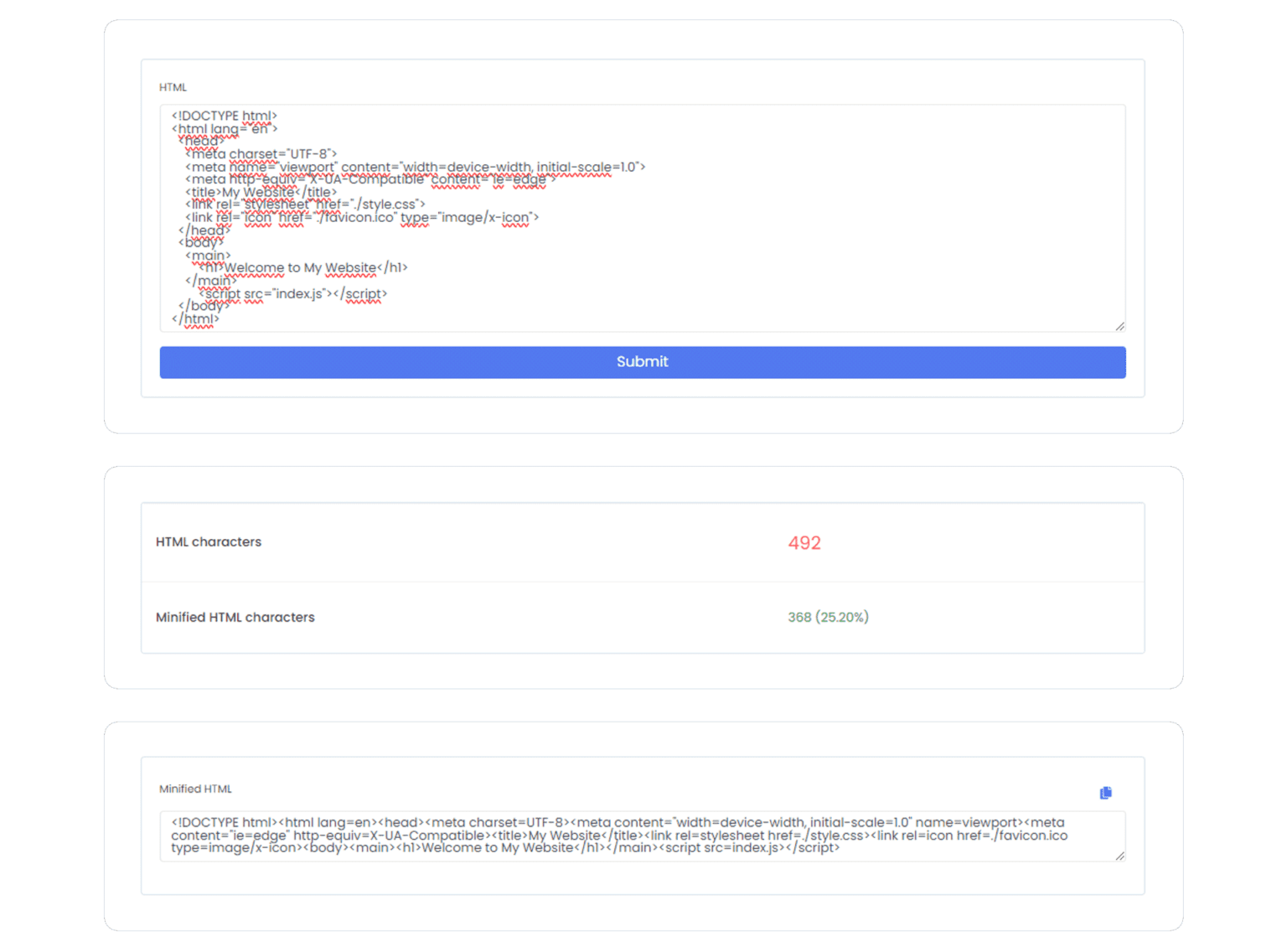1287x952 pixels.
Task: Click the resize handle of the Minified HTML textarea
Action: click(x=1120, y=856)
